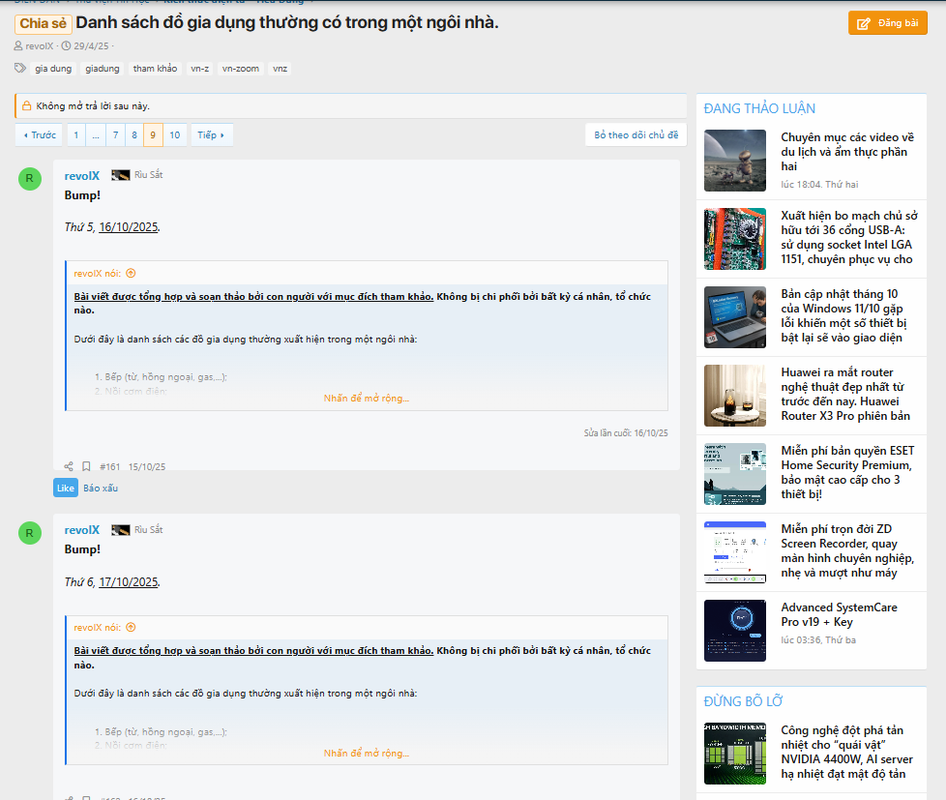This screenshot has width=946, height=800.
Task: Open revolX username on 16/10/2025 post
Action: pyautogui.click(x=82, y=176)
